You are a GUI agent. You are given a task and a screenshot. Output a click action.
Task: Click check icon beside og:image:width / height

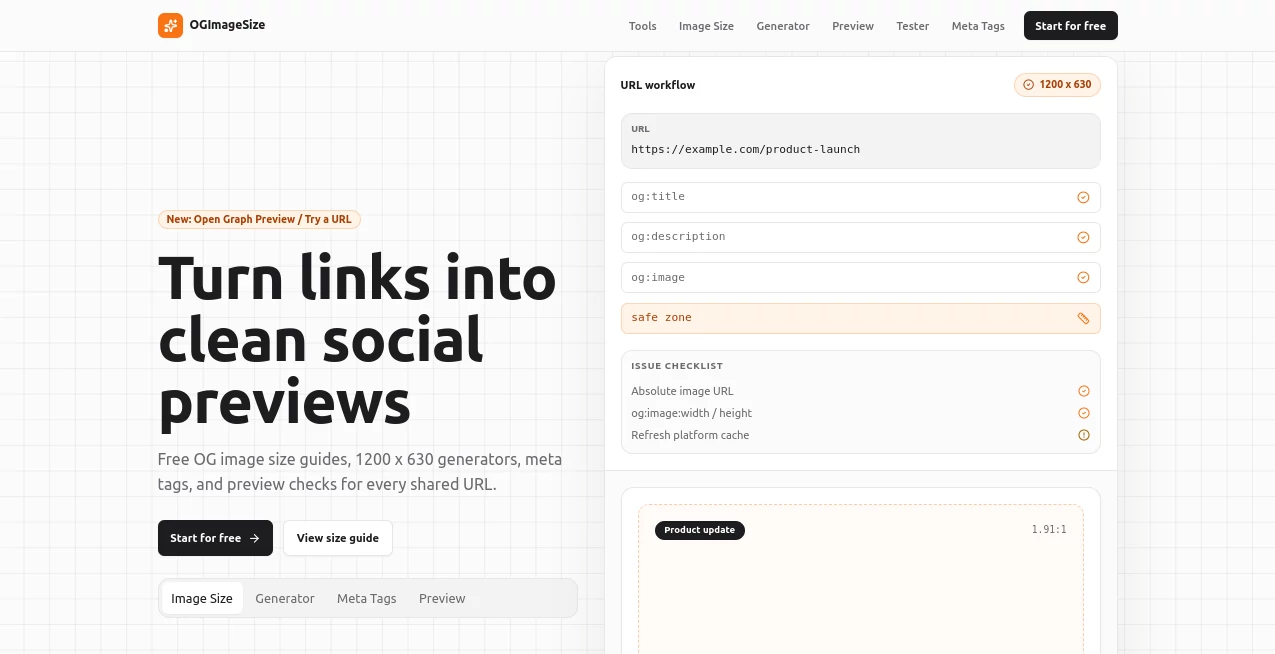(x=1083, y=413)
